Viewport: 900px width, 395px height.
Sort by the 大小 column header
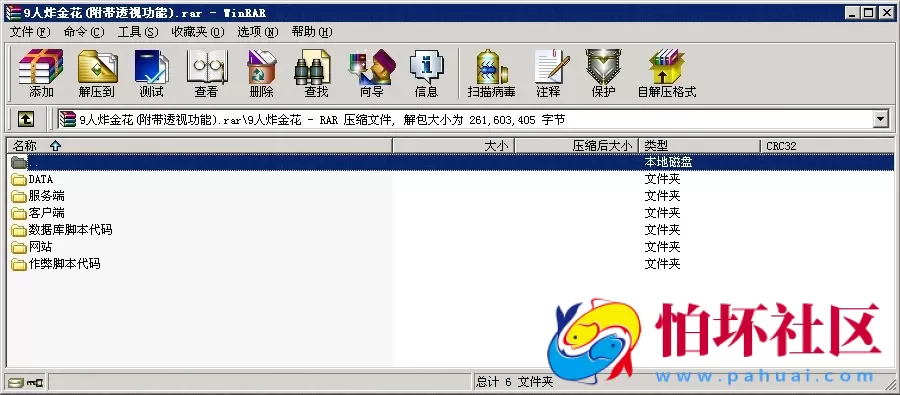tap(454, 146)
